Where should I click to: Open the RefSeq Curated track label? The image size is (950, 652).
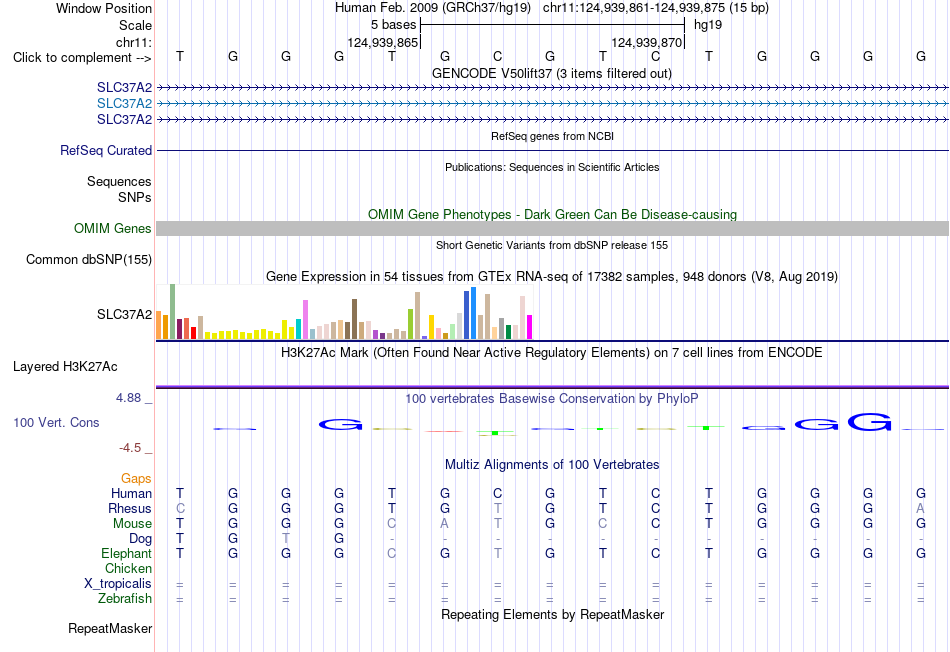pos(105,150)
